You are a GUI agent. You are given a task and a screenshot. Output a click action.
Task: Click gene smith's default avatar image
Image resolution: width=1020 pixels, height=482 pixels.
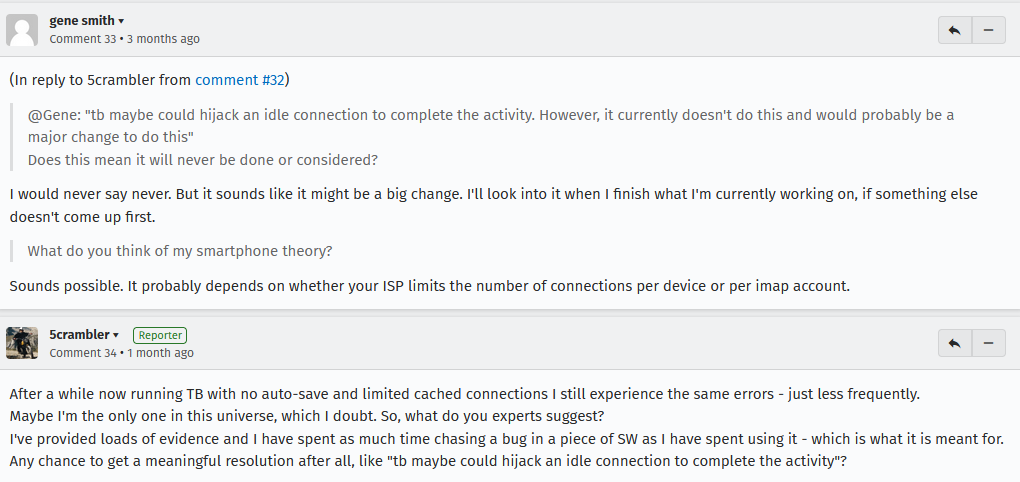tap(22, 30)
